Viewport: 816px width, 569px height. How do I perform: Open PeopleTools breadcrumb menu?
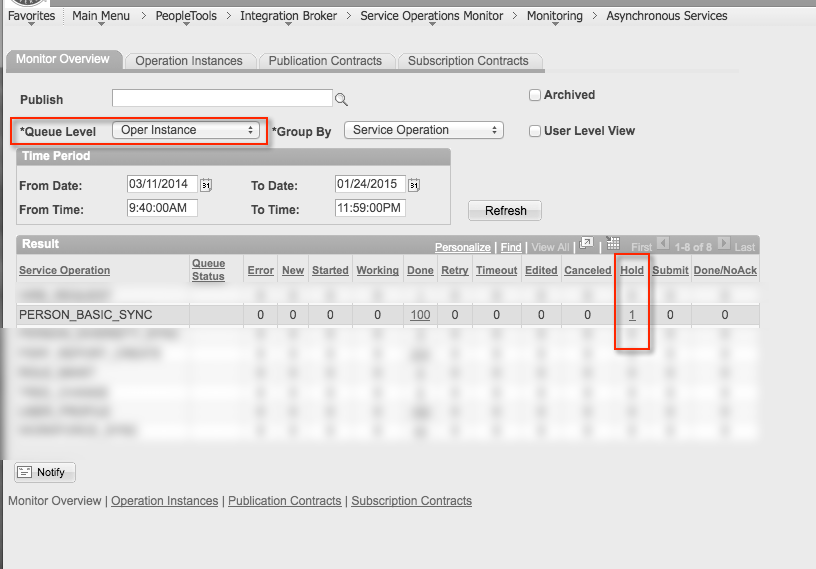pos(186,16)
